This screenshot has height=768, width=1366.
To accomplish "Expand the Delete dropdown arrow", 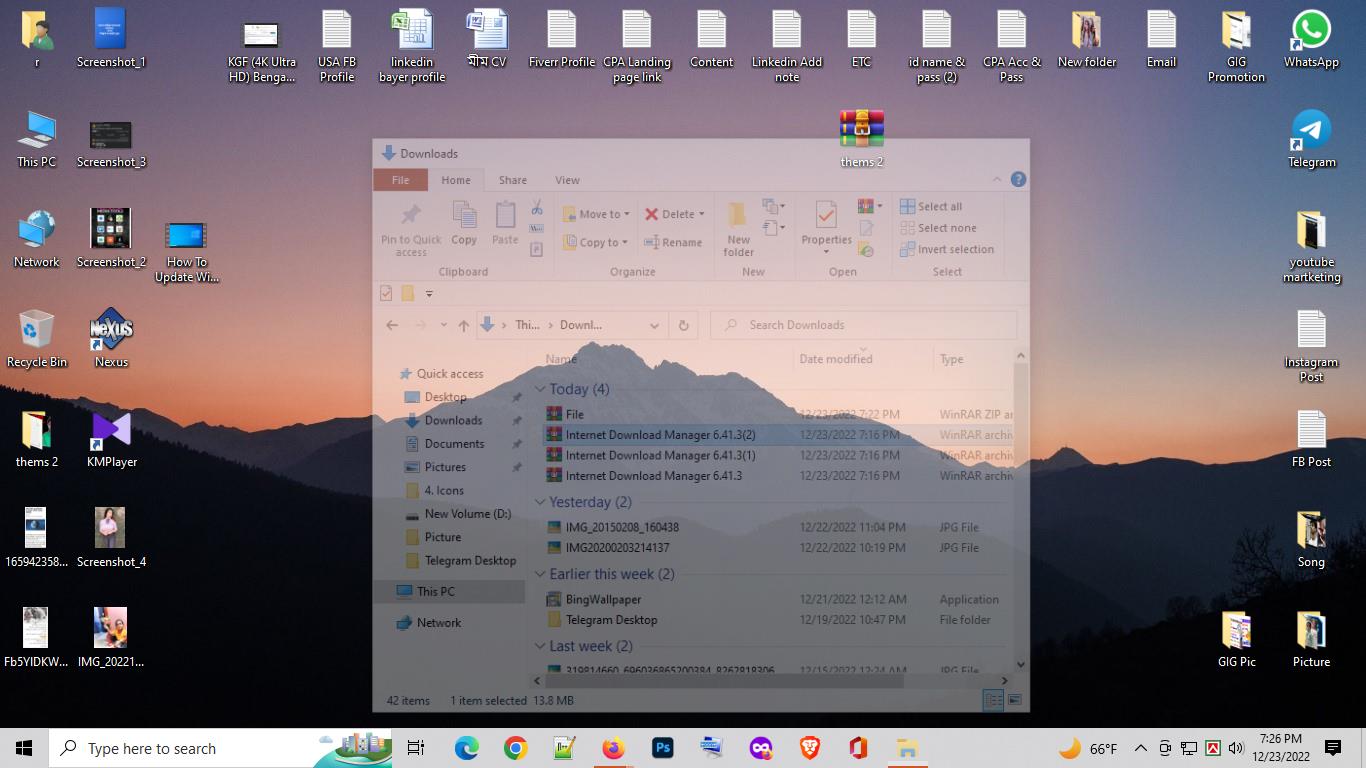I will pyautogui.click(x=702, y=214).
